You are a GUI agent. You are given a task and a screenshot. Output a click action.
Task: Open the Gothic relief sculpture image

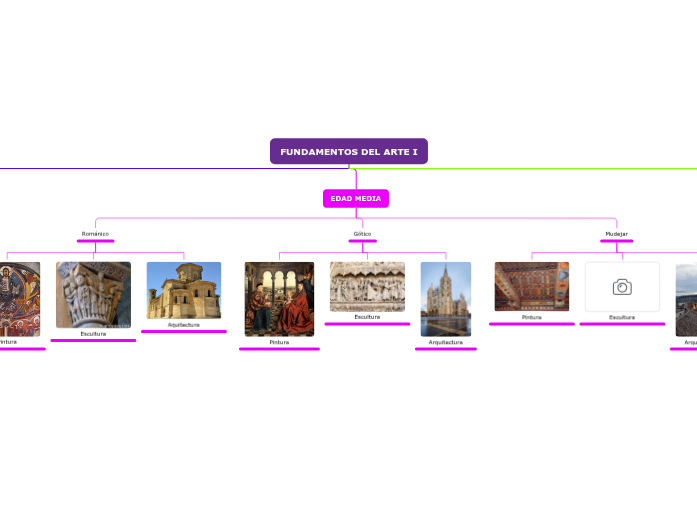[367, 287]
